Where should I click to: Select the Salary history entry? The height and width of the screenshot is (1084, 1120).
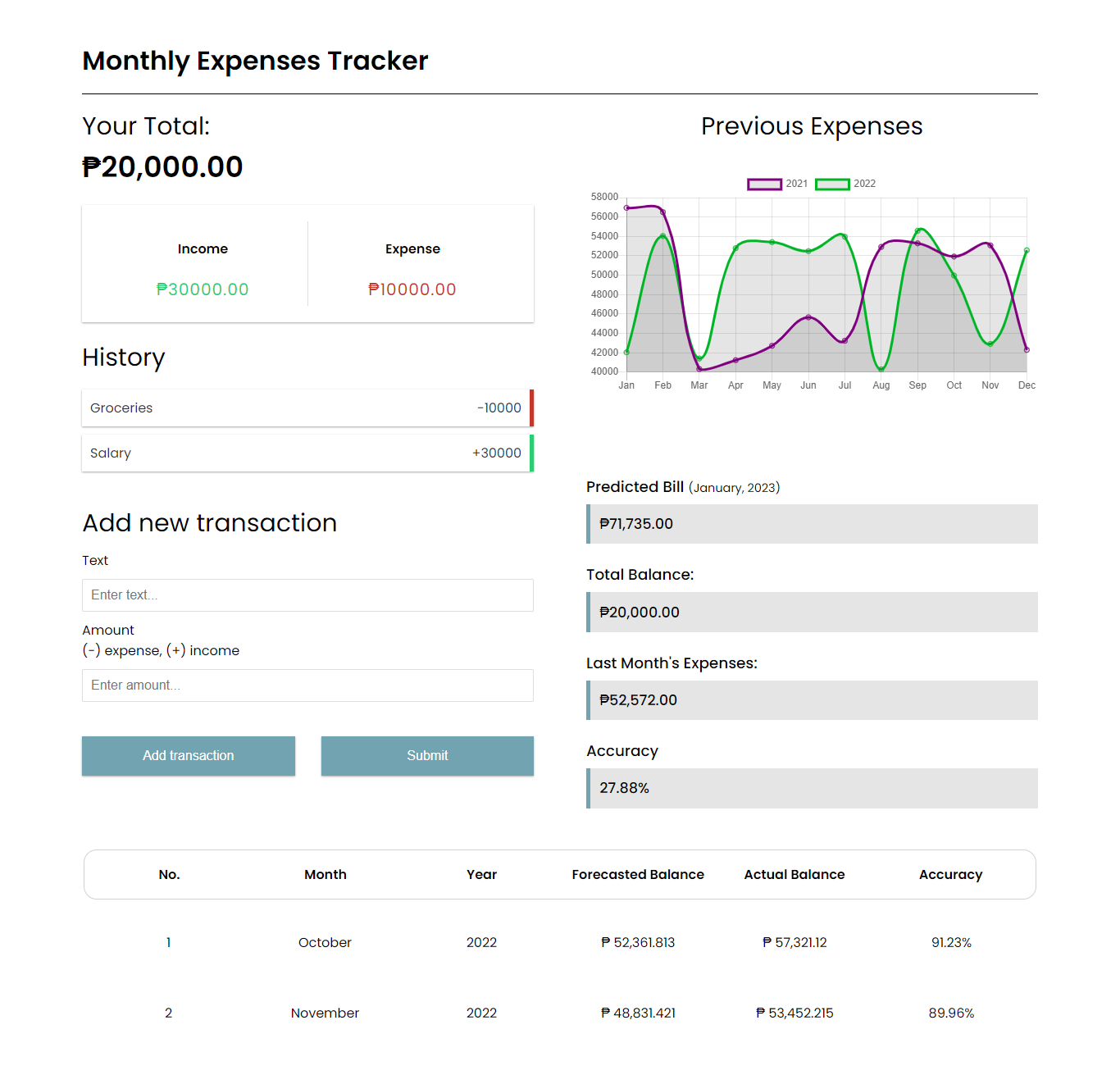tap(307, 453)
